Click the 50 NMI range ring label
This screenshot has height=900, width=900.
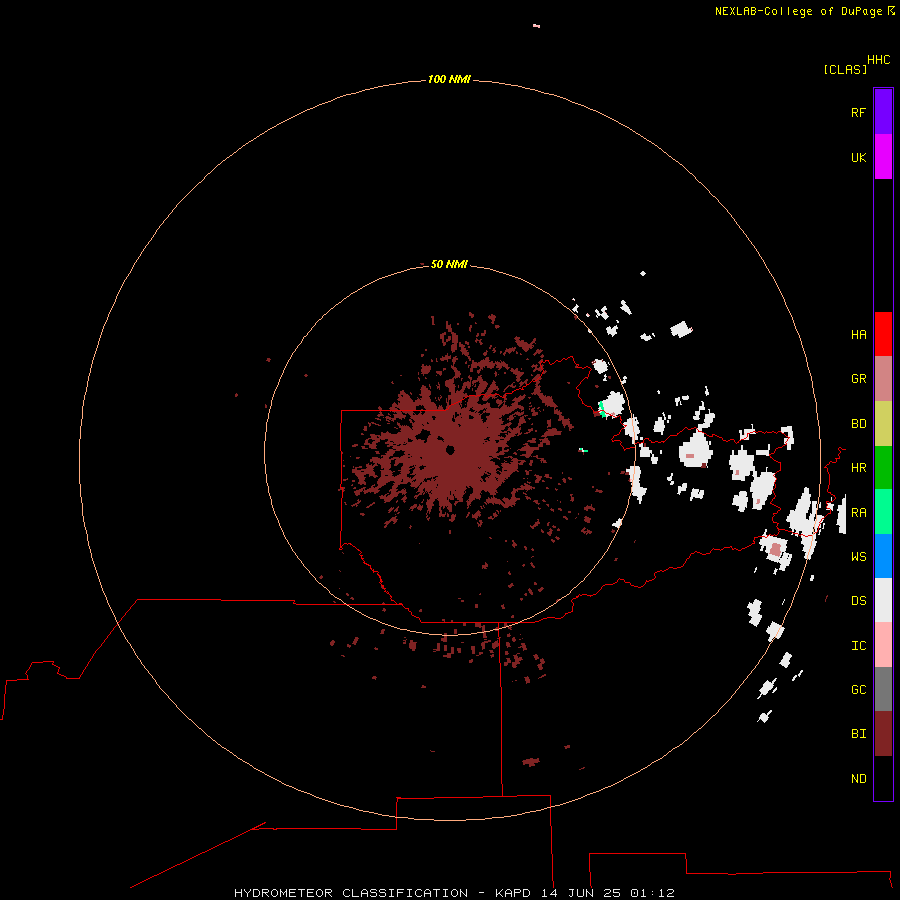(x=449, y=264)
